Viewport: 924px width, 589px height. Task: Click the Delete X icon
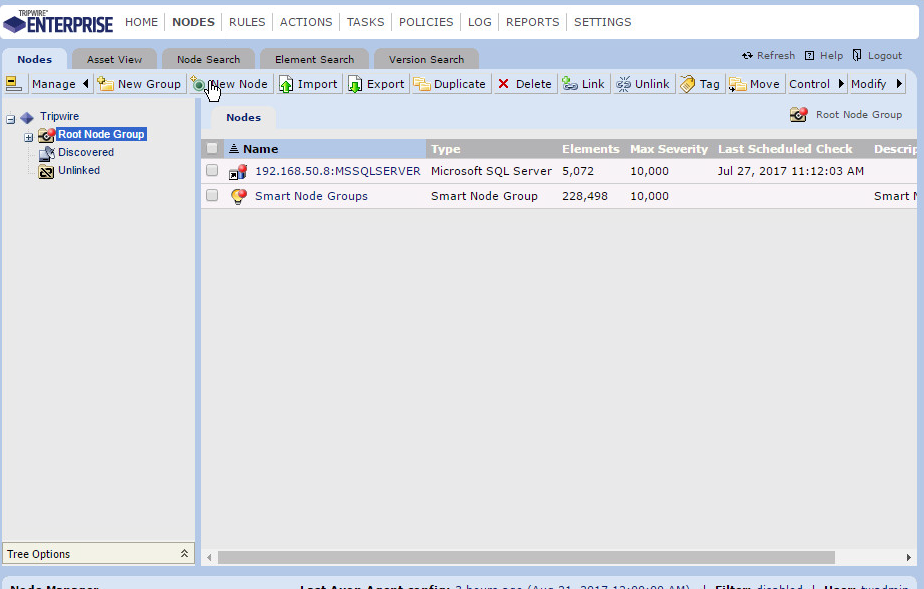tap(503, 85)
